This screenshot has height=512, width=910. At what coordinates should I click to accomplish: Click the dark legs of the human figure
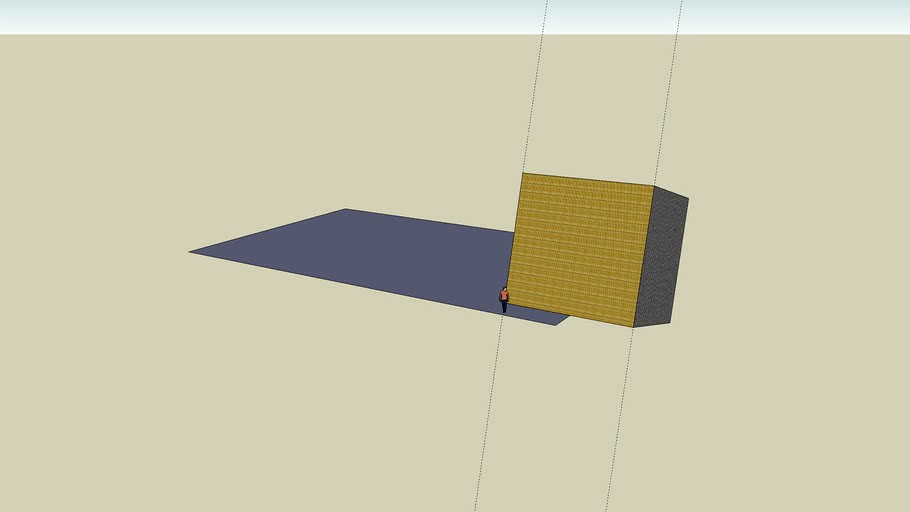(504, 307)
